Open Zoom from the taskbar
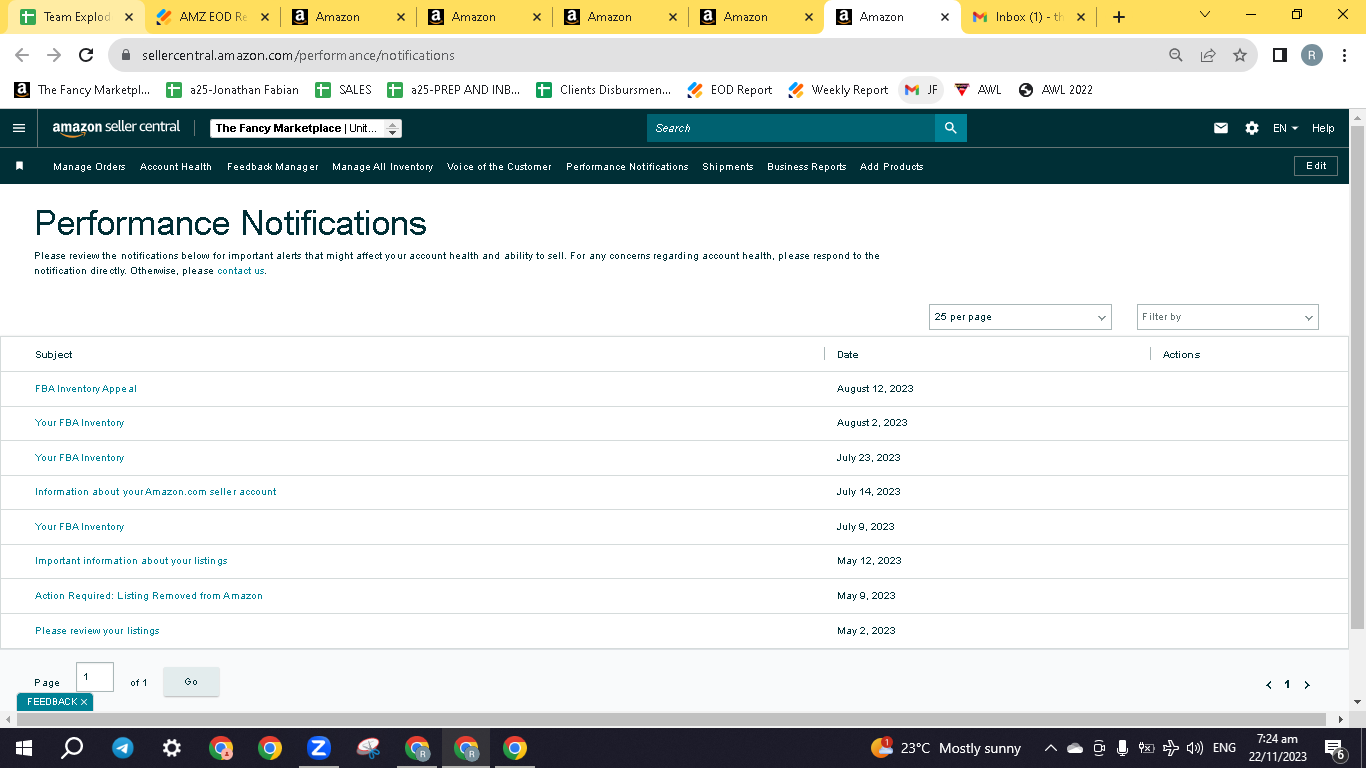Image resolution: width=1366 pixels, height=768 pixels. tap(319, 748)
